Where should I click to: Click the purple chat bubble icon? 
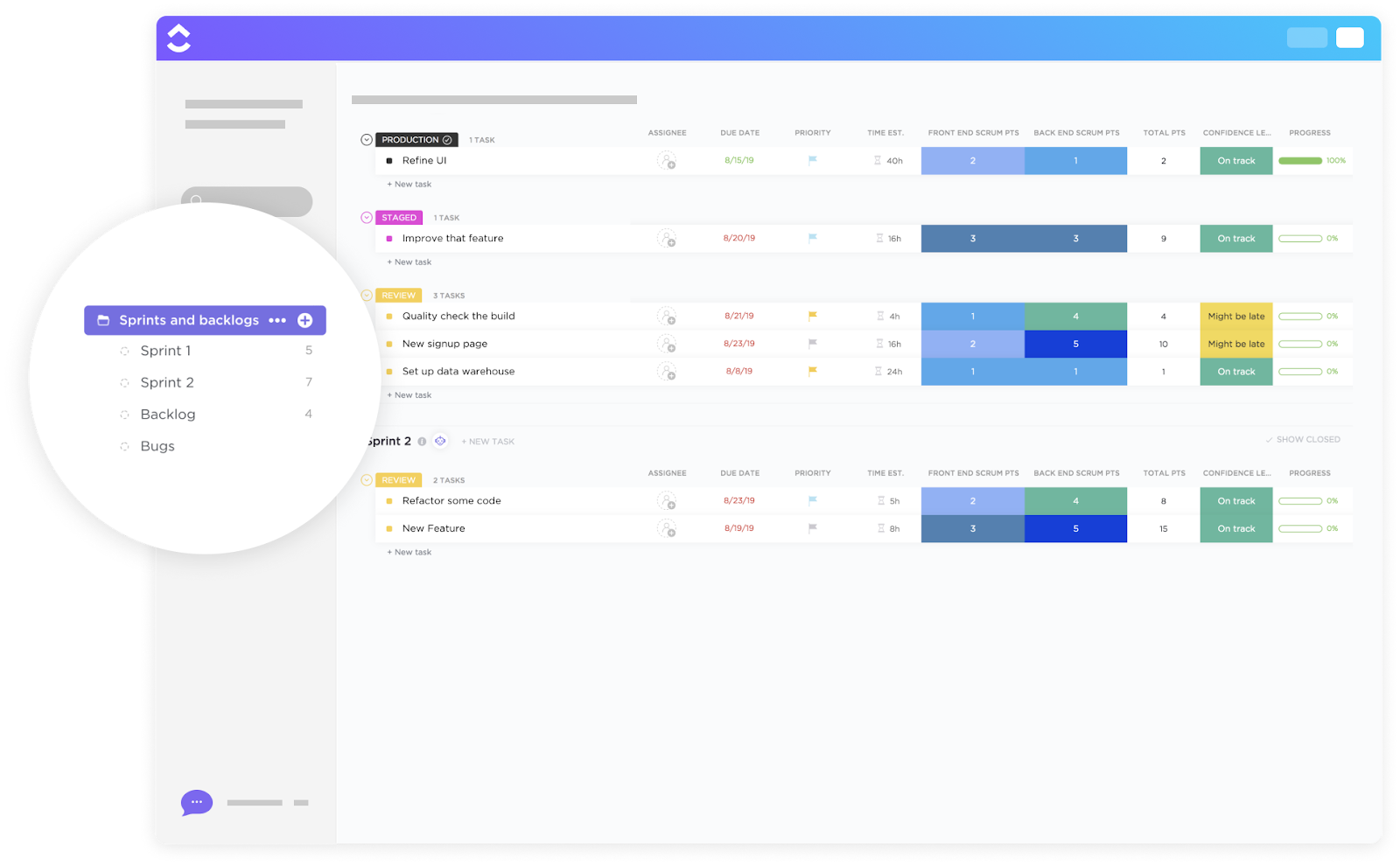(x=197, y=802)
